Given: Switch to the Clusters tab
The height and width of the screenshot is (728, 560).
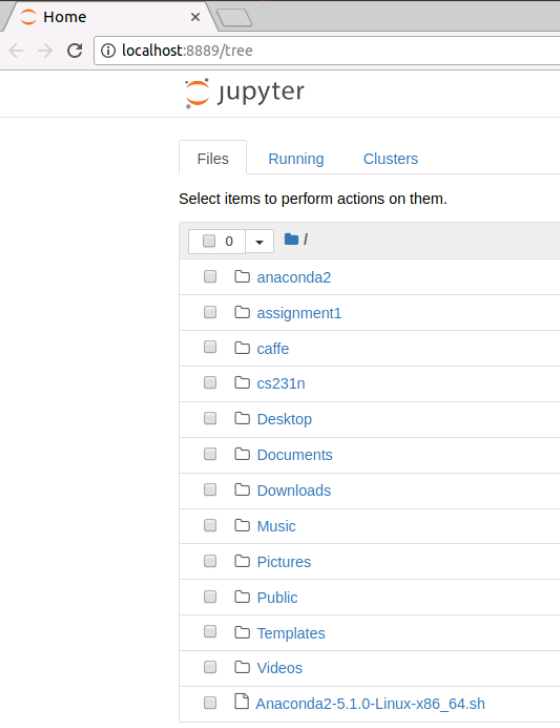Looking at the screenshot, I should tap(391, 159).
